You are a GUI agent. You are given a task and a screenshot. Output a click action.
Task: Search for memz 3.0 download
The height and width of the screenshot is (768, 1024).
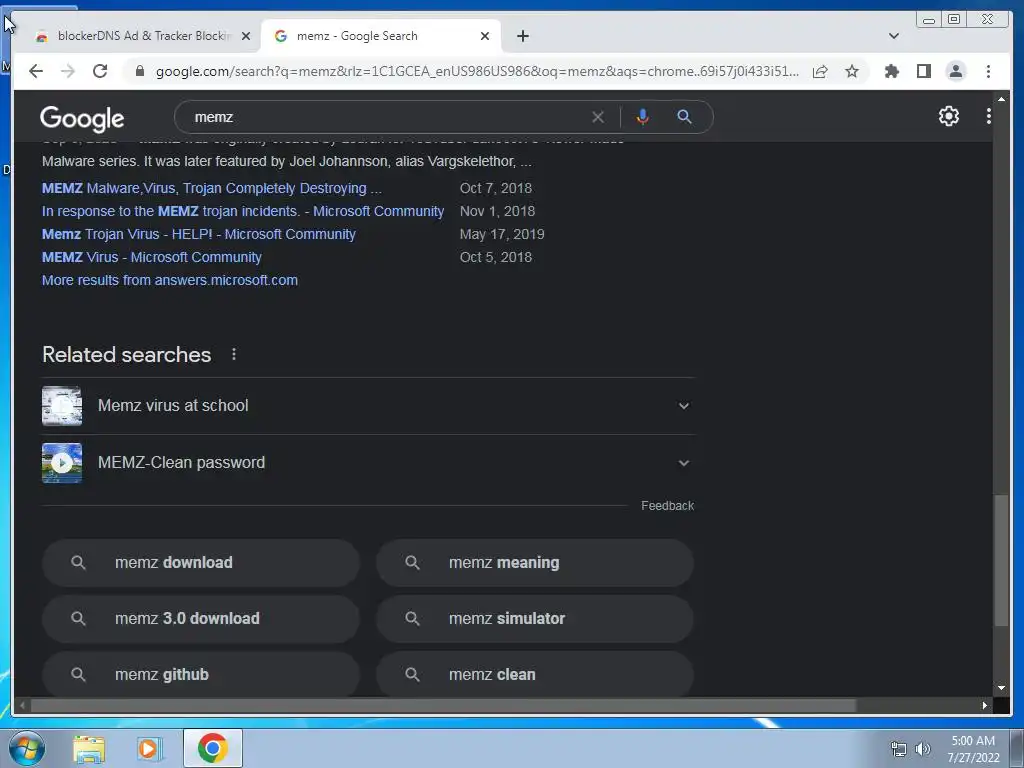point(200,618)
